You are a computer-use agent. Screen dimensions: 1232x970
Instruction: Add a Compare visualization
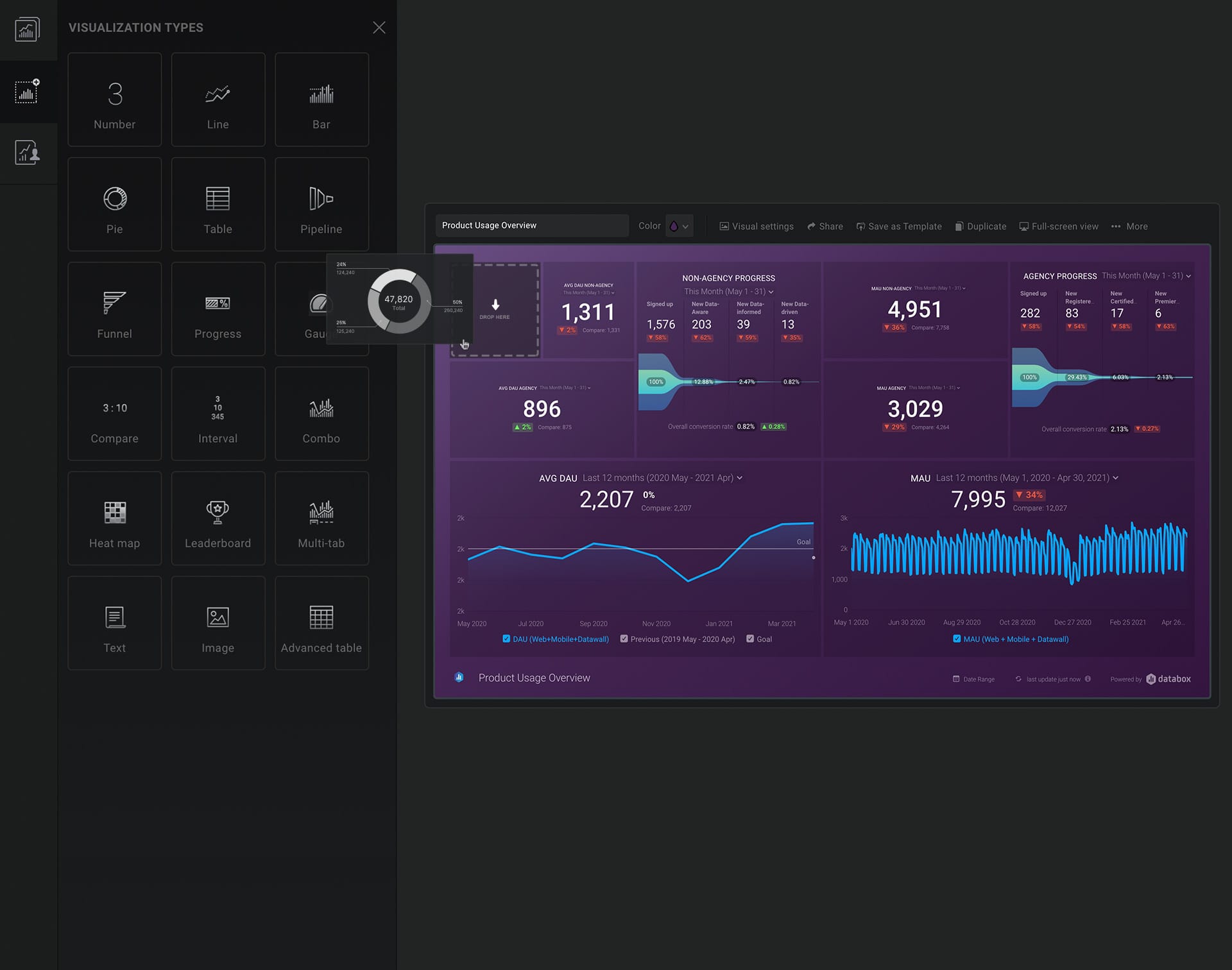[x=114, y=413]
